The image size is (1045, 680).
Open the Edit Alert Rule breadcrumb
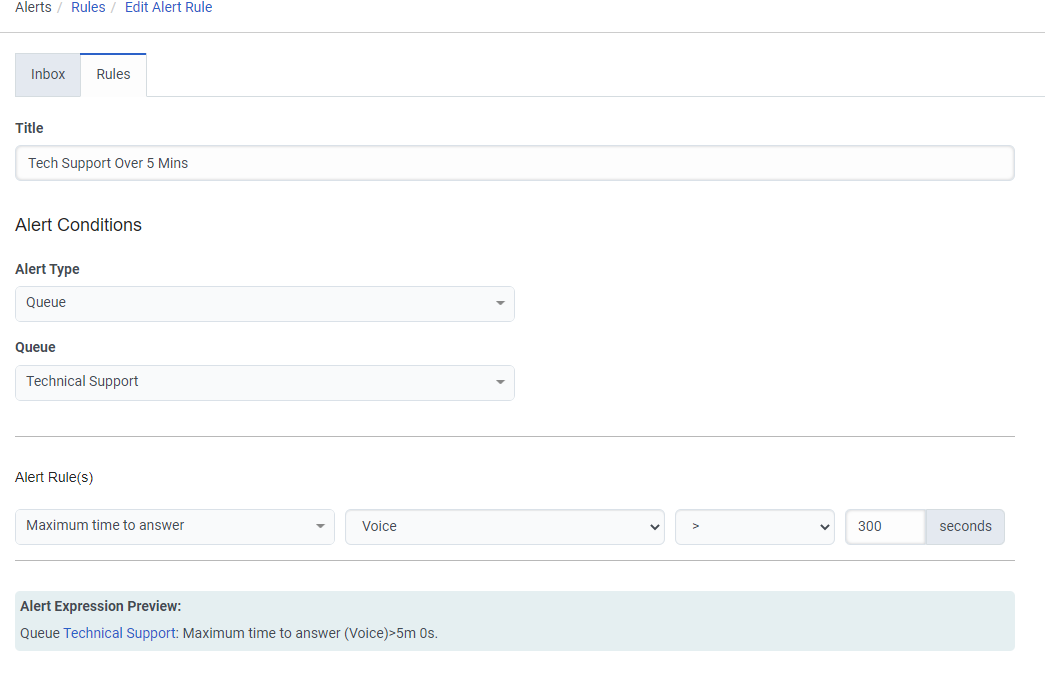(168, 7)
